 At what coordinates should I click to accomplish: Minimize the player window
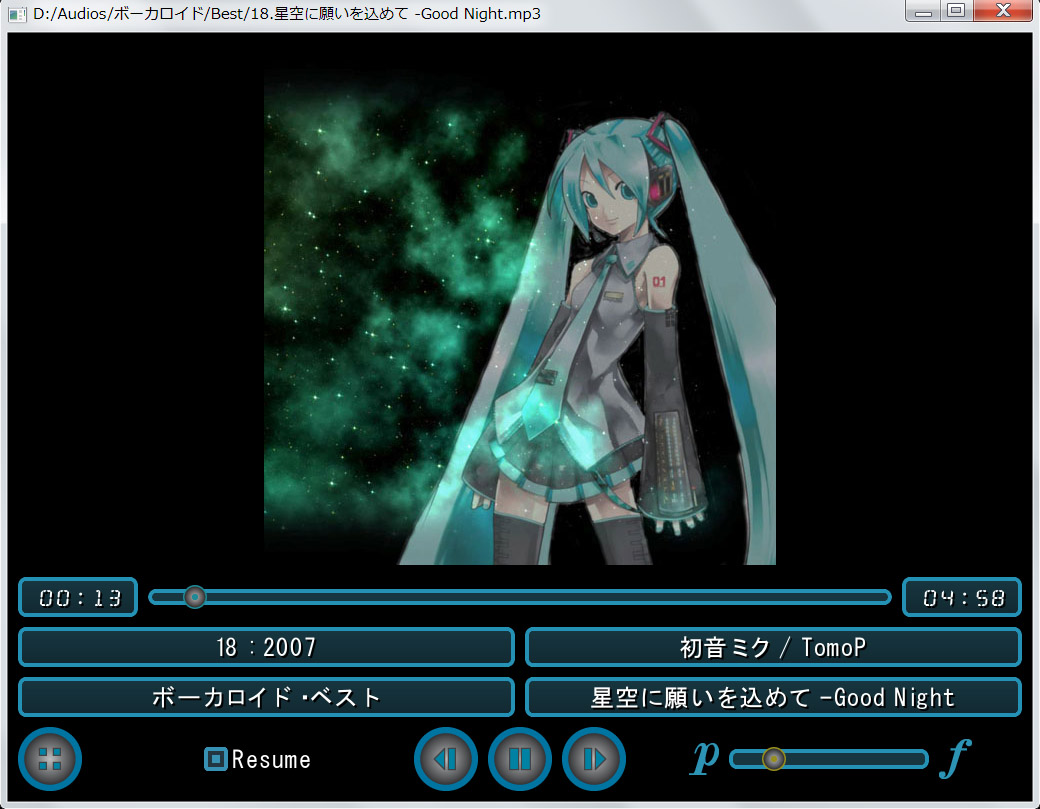pos(923,11)
